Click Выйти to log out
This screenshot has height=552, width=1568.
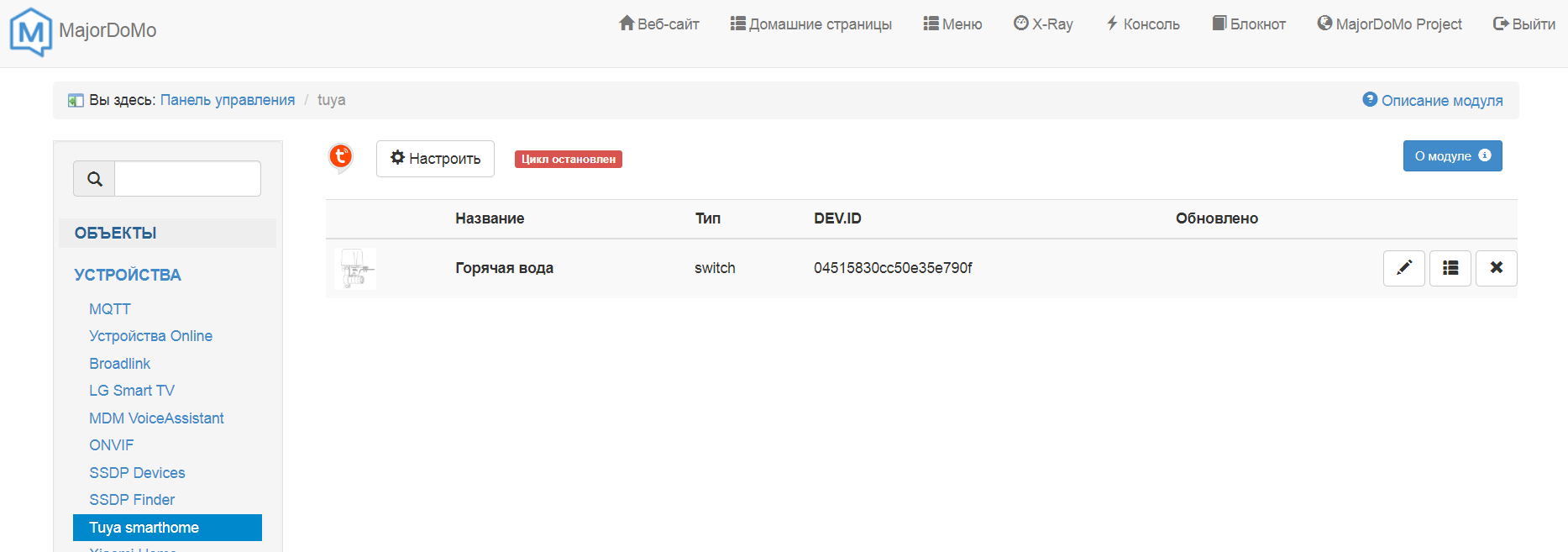tap(1524, 24)
